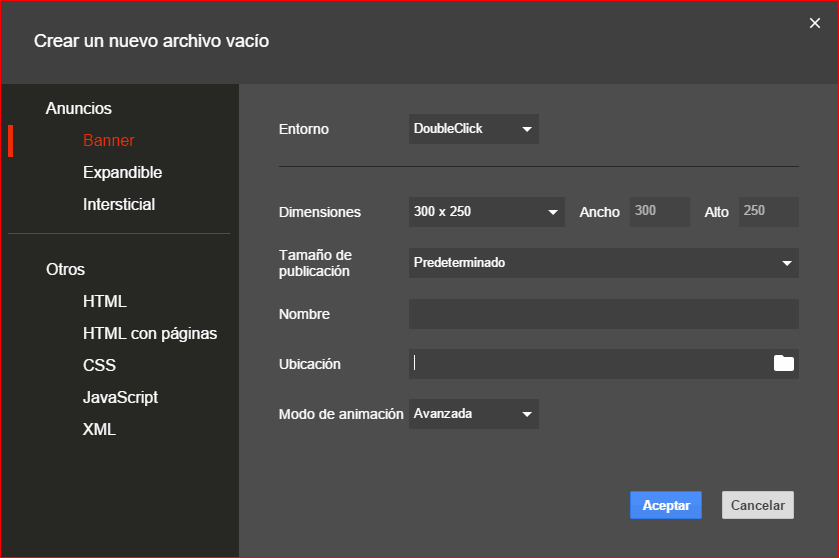This screenshot has width=839, height=558.
Task: Click the Ancho width field
Action: [x=659, y=212]
